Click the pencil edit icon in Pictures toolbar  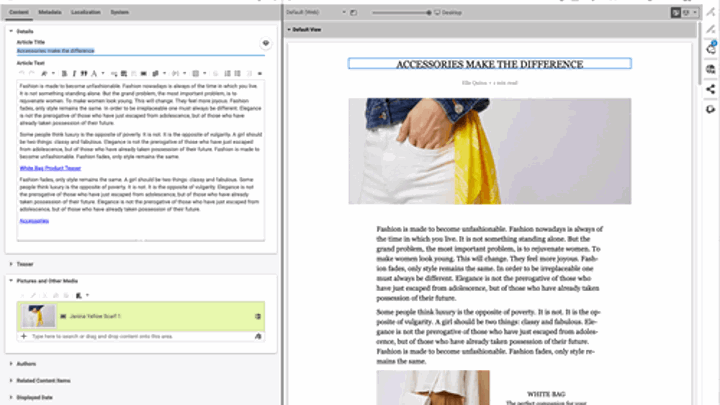pyautogui.click(x=31, y=295)
